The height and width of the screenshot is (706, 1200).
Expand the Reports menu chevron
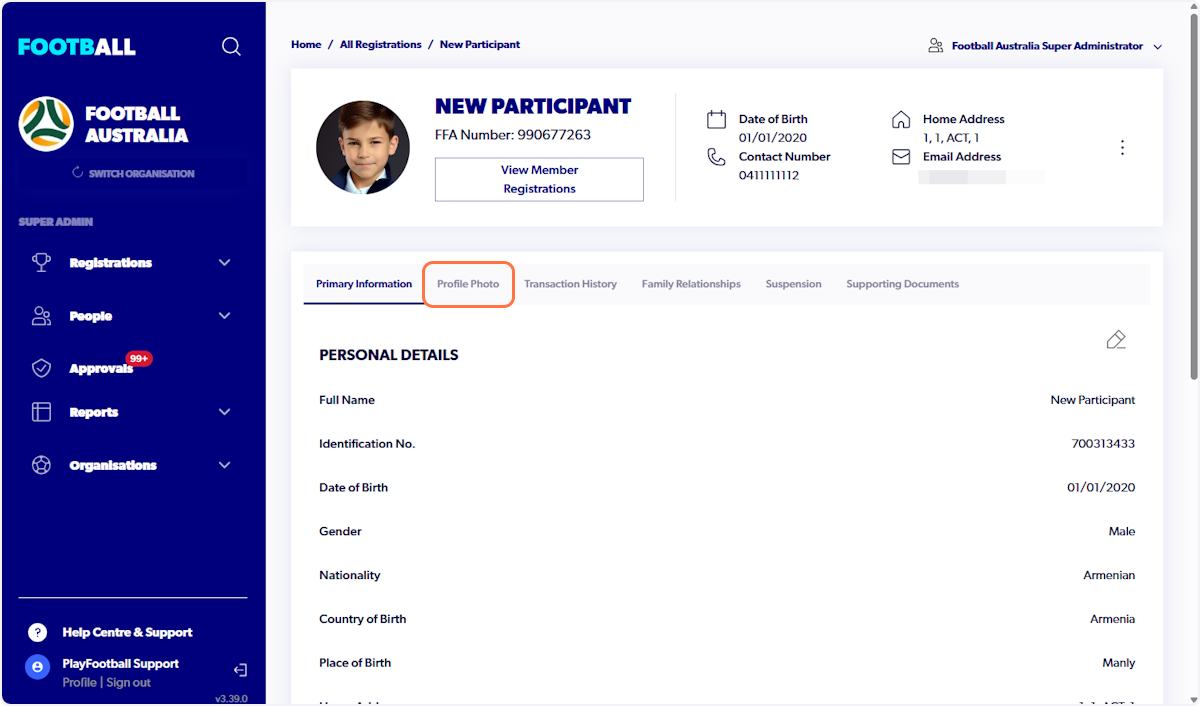(224, 412)
